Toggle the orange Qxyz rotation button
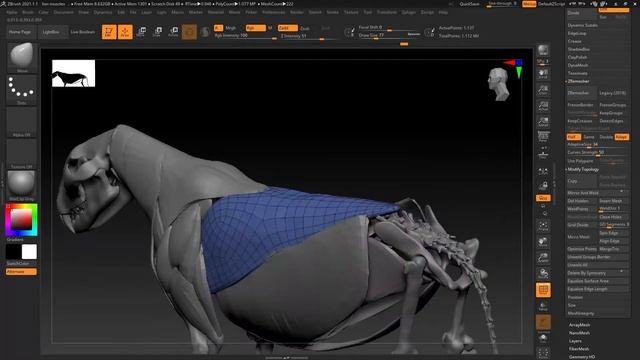This screenshot has height=360, width=640. pos(543,198)
